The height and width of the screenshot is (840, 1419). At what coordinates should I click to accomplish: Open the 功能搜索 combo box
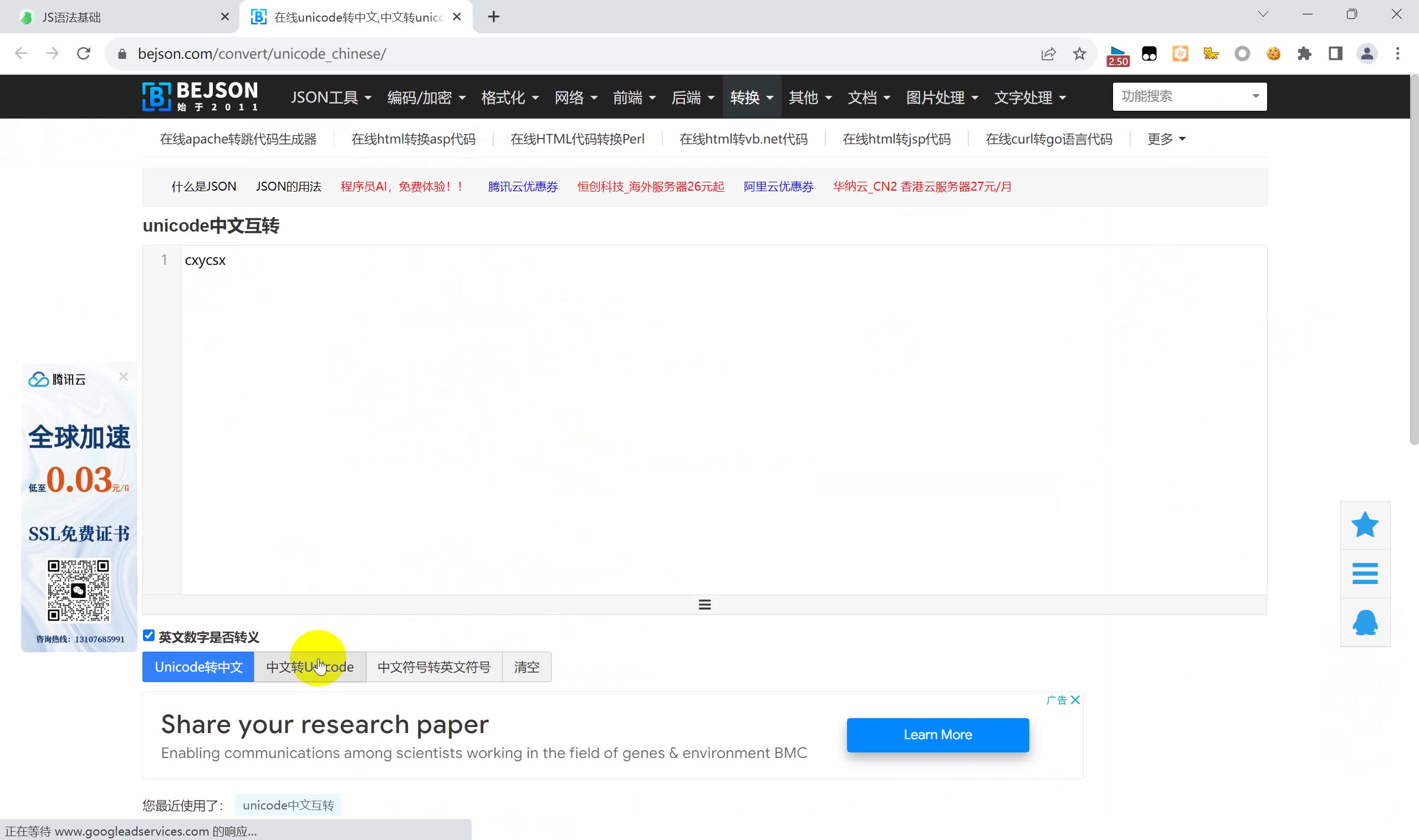(1189, 96)
